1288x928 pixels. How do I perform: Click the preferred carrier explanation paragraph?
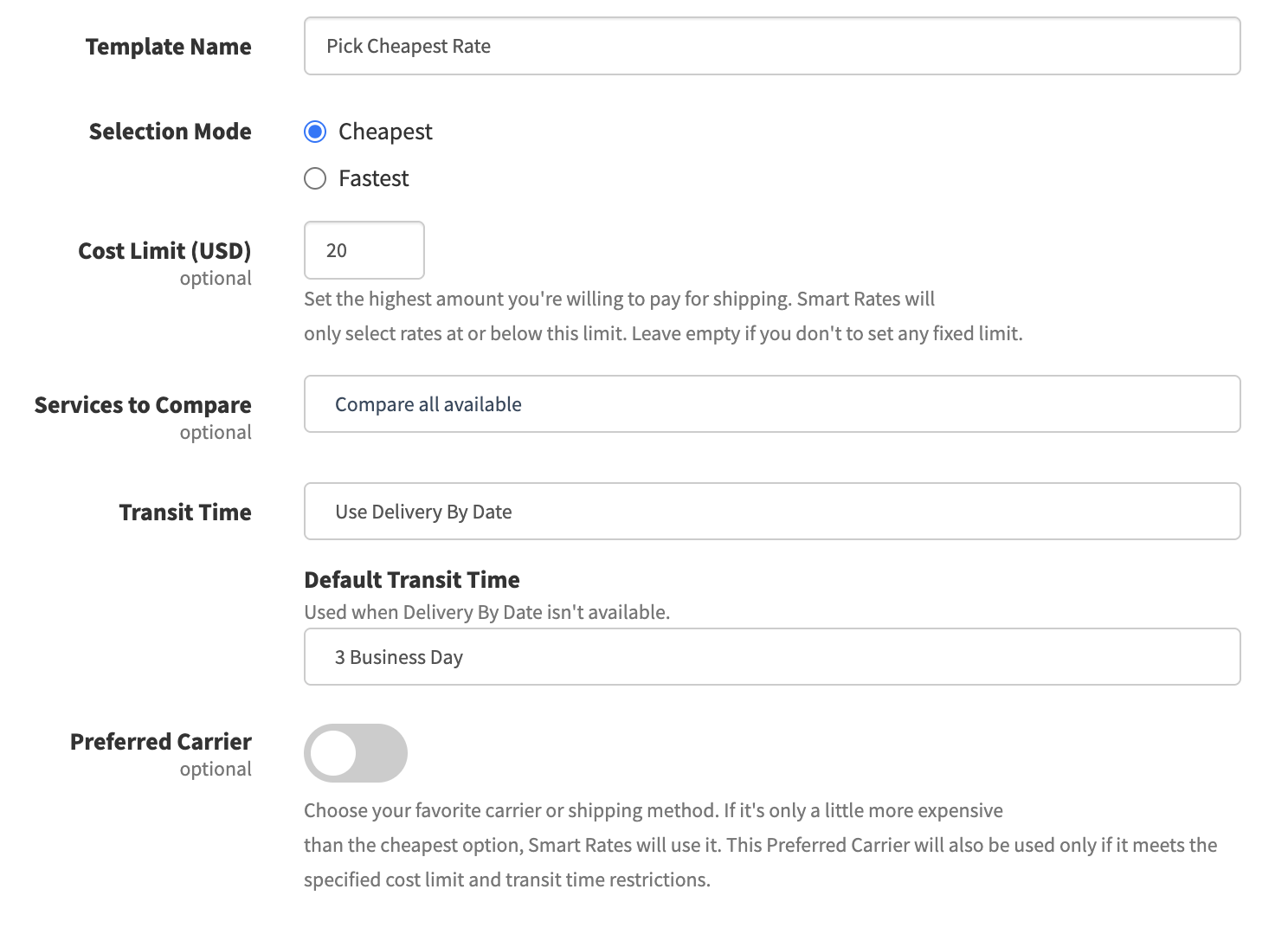760,845
